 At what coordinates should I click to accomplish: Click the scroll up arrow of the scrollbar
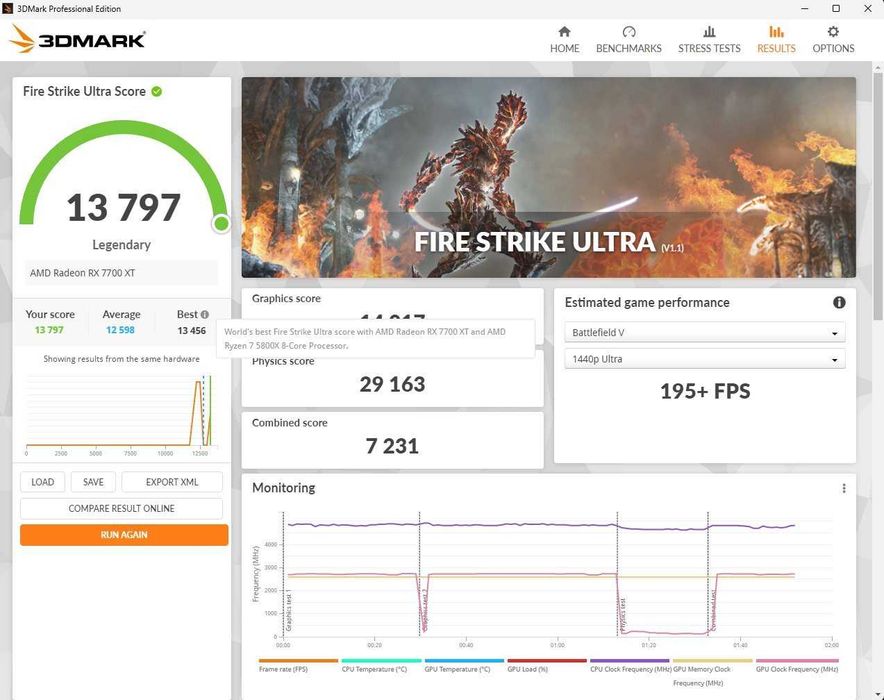click(878, 68)
